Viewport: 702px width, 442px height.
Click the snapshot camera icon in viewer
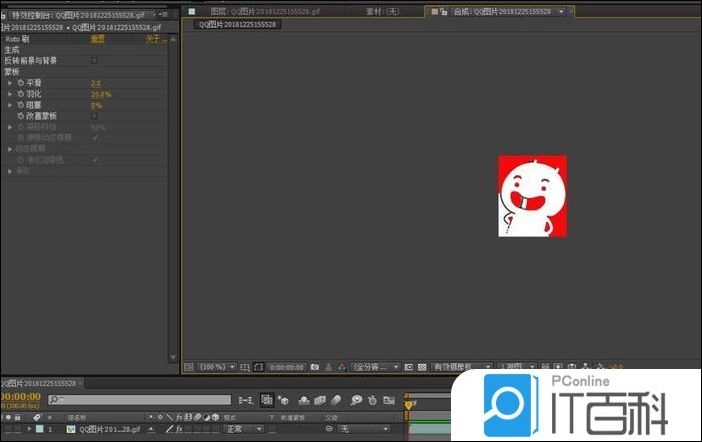point(315,367)
